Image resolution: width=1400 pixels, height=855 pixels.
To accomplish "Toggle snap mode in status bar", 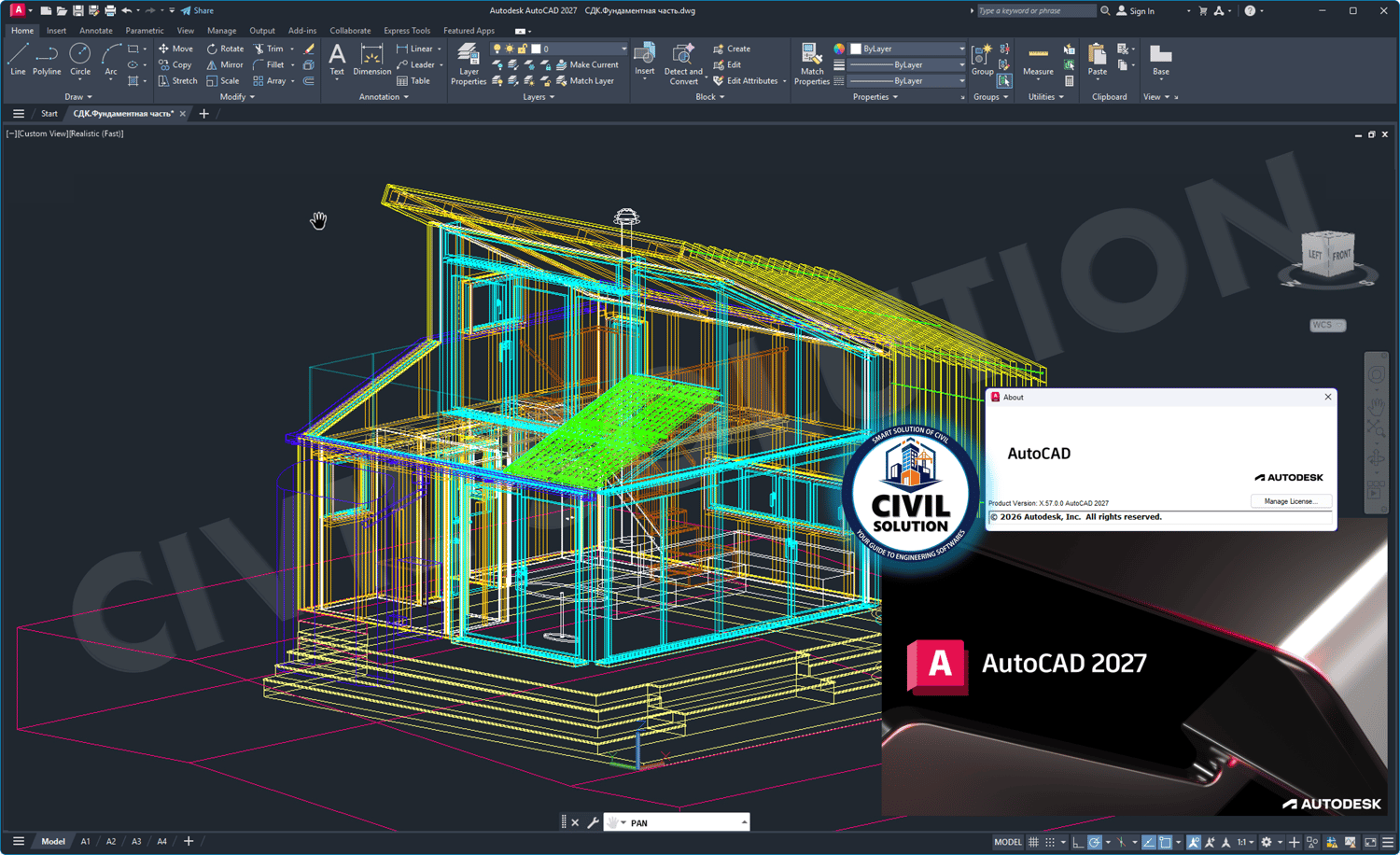I will tap(1050, 842).
